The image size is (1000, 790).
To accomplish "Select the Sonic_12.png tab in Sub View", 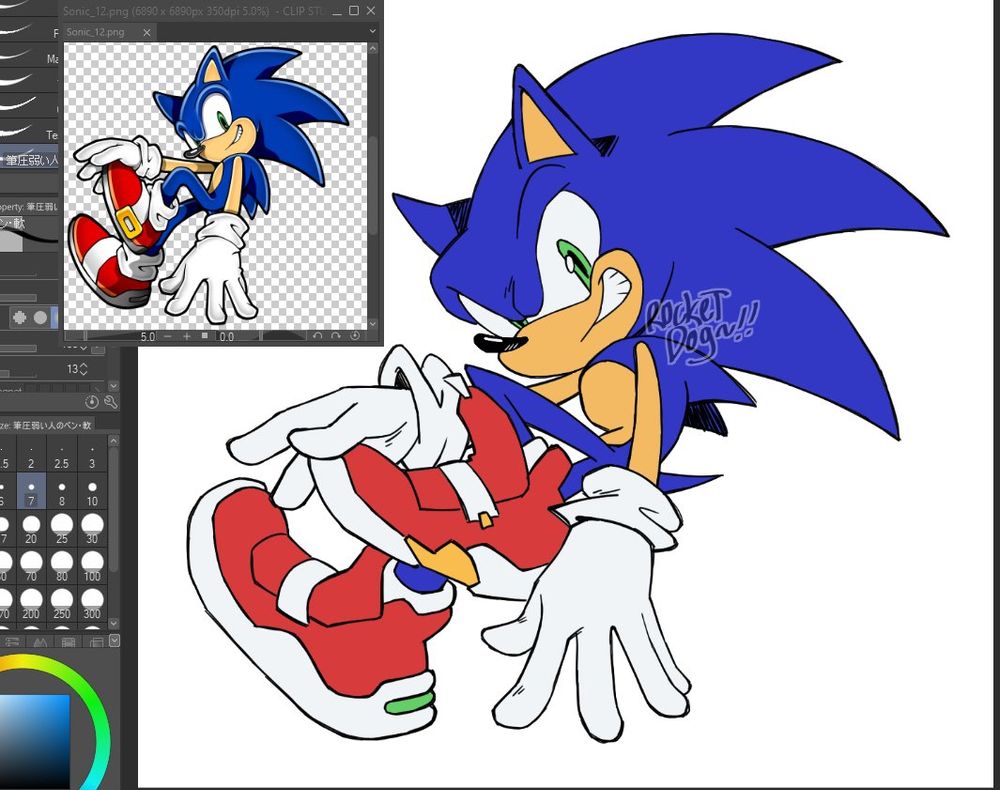I will [x=109, y=32].
